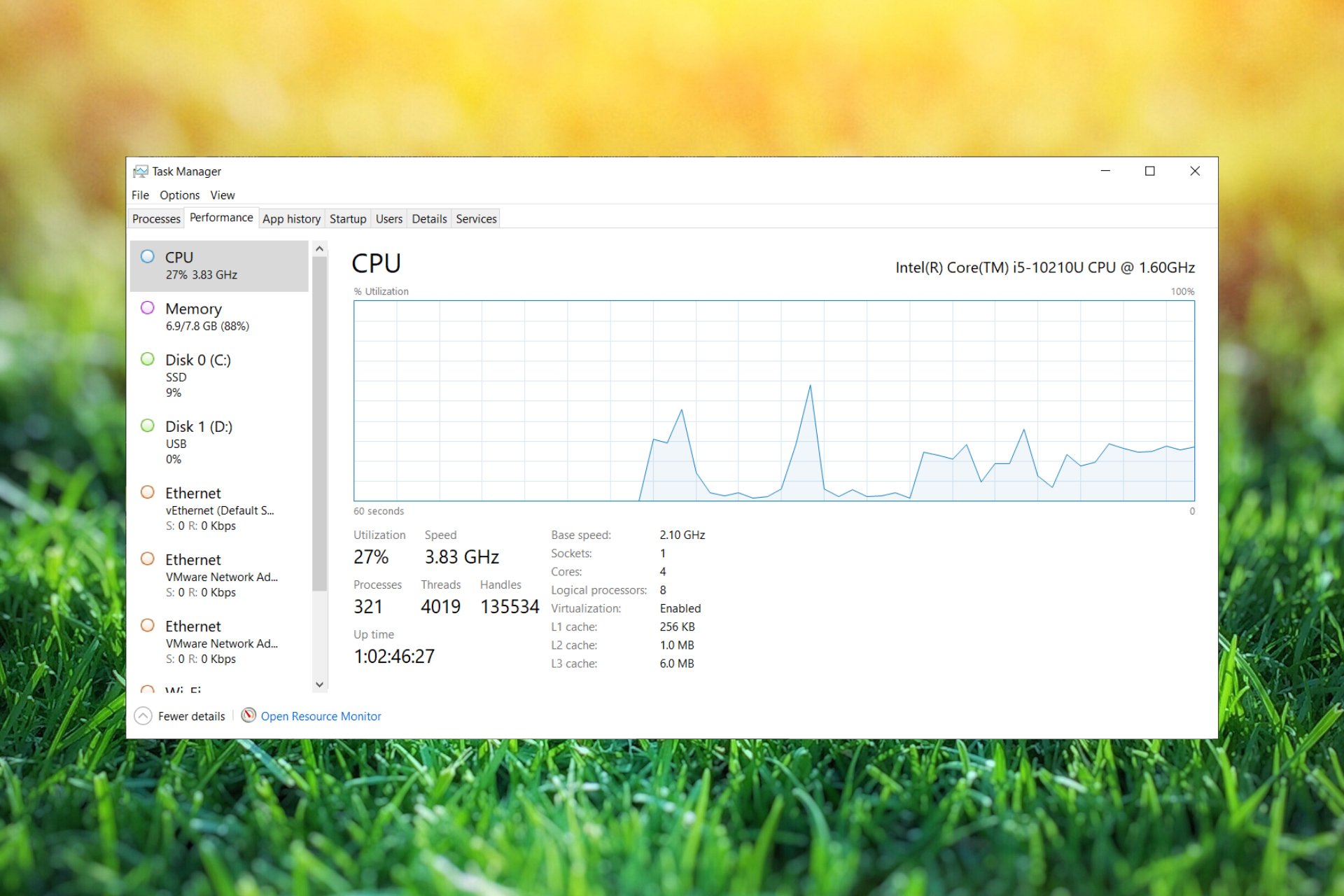Screen dimensions: 1344x896
Task: Switch to the Processes tab
Action: pyautogui.click(x=156, y=219)
